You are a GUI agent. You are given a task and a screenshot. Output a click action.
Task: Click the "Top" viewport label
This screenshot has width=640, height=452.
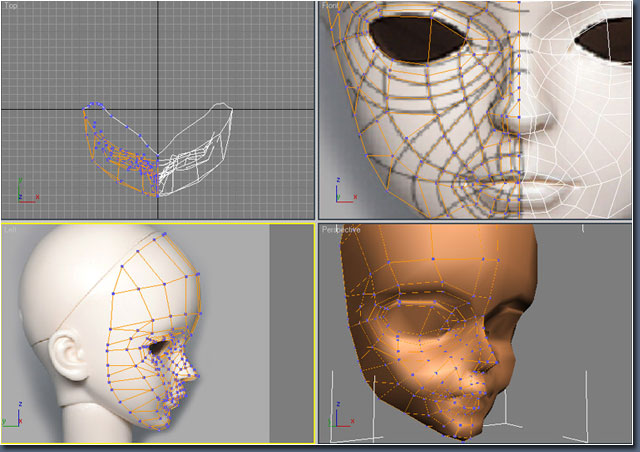pyautogui.click(x=11, y=6)
